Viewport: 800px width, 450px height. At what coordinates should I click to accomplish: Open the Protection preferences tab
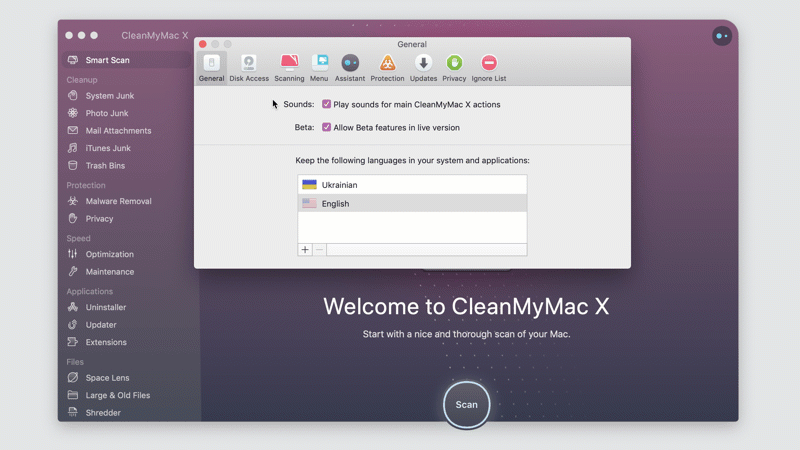pos(387,68)
